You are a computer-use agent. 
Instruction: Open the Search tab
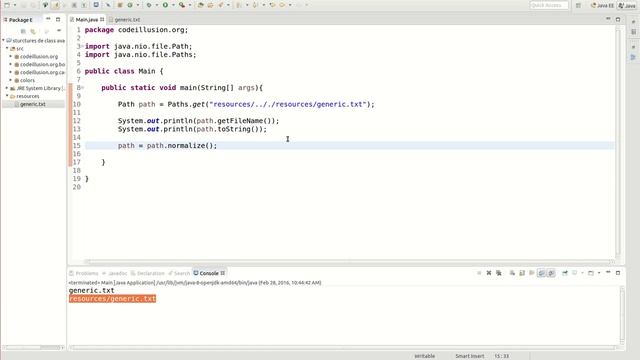tap(179, 273)
